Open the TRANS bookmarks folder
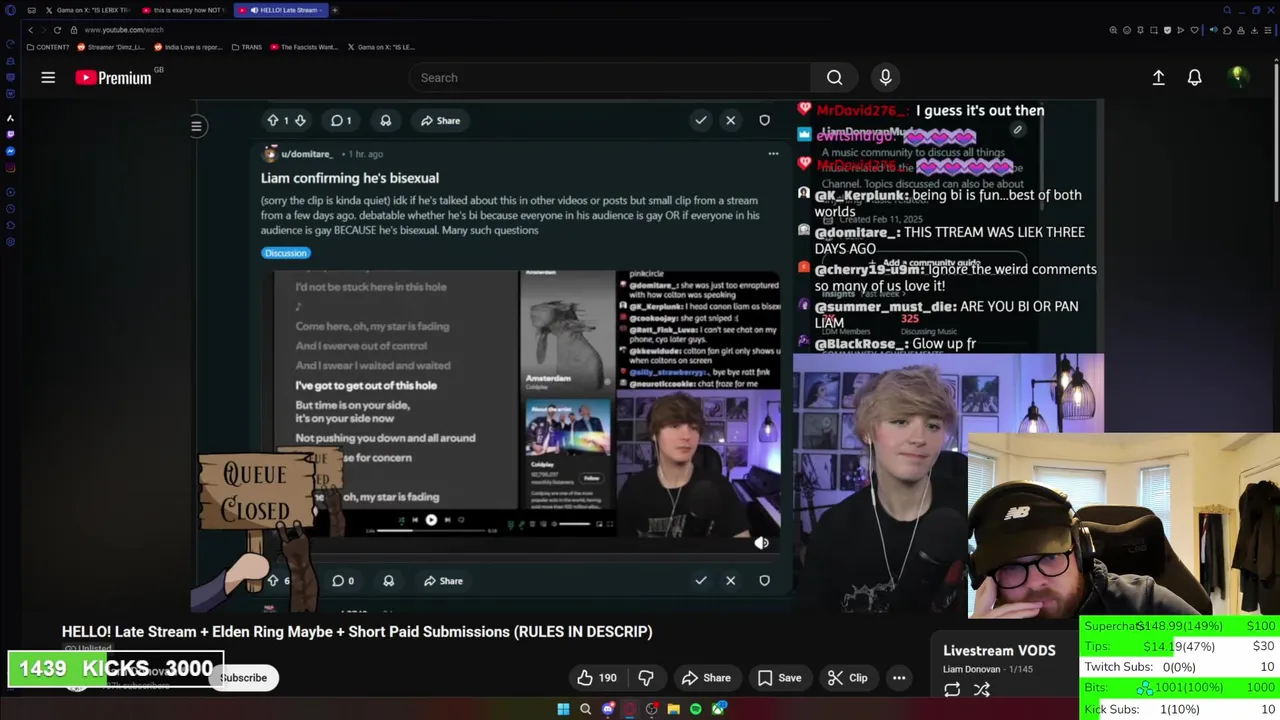The image size is (1280, 720). tap(249, 47)
